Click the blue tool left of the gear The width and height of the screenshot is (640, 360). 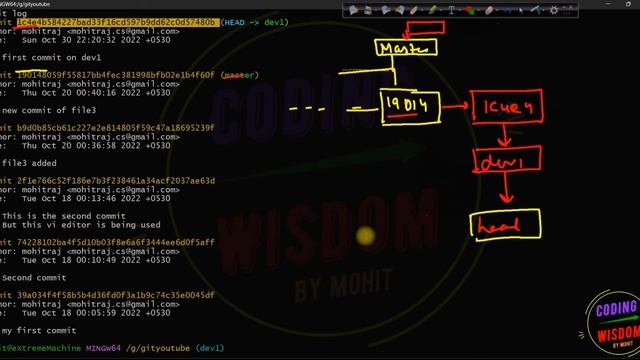tap(536, 10)
